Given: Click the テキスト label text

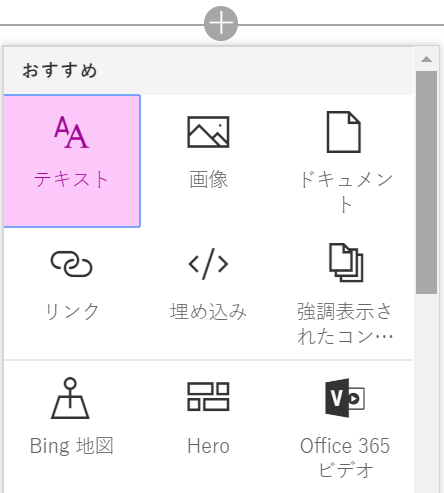Looking at the screenshot, I should [x=72, y=179].
